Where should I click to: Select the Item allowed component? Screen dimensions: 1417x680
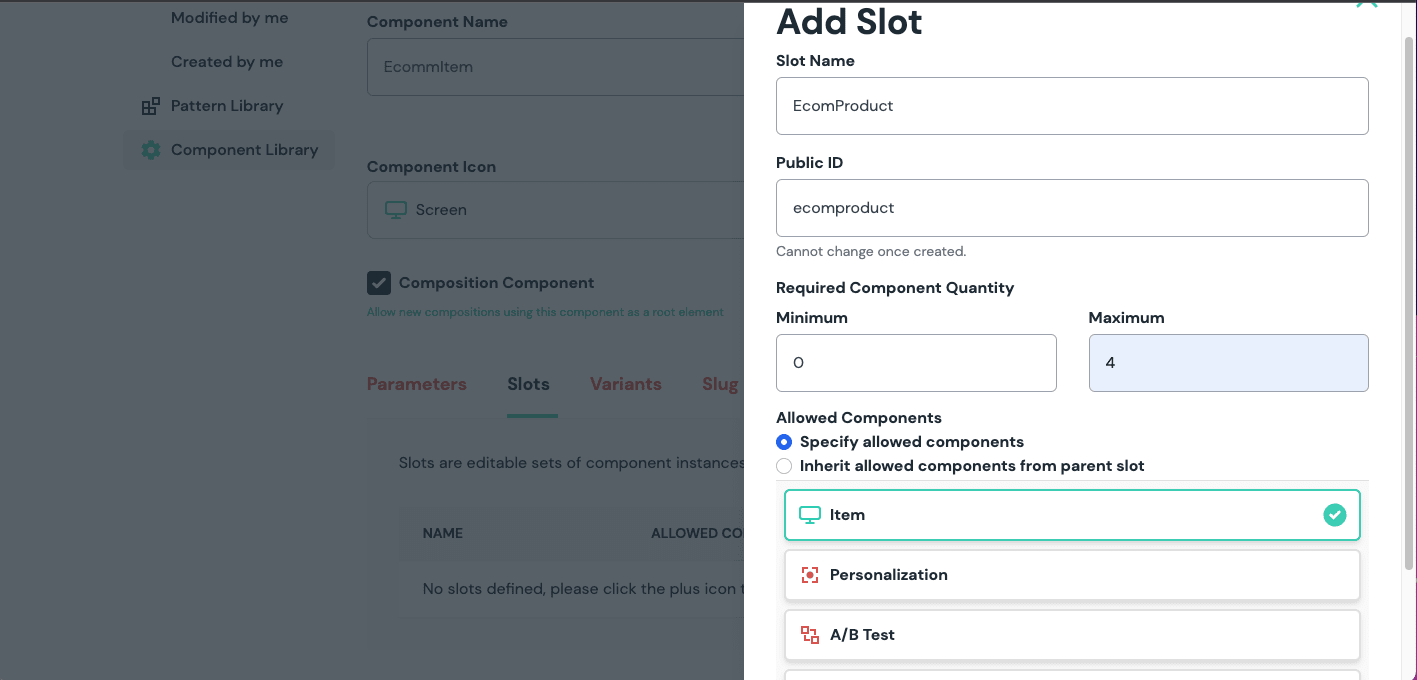point(1072,515)
